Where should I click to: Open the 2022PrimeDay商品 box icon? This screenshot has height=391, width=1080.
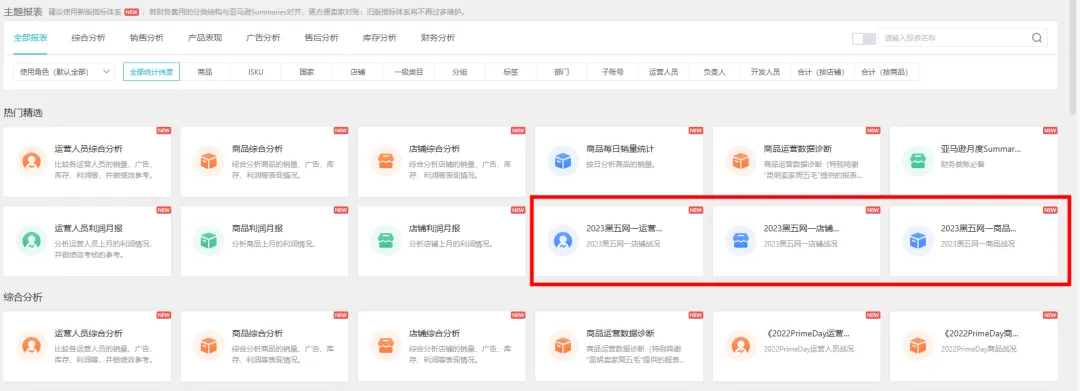917,346
